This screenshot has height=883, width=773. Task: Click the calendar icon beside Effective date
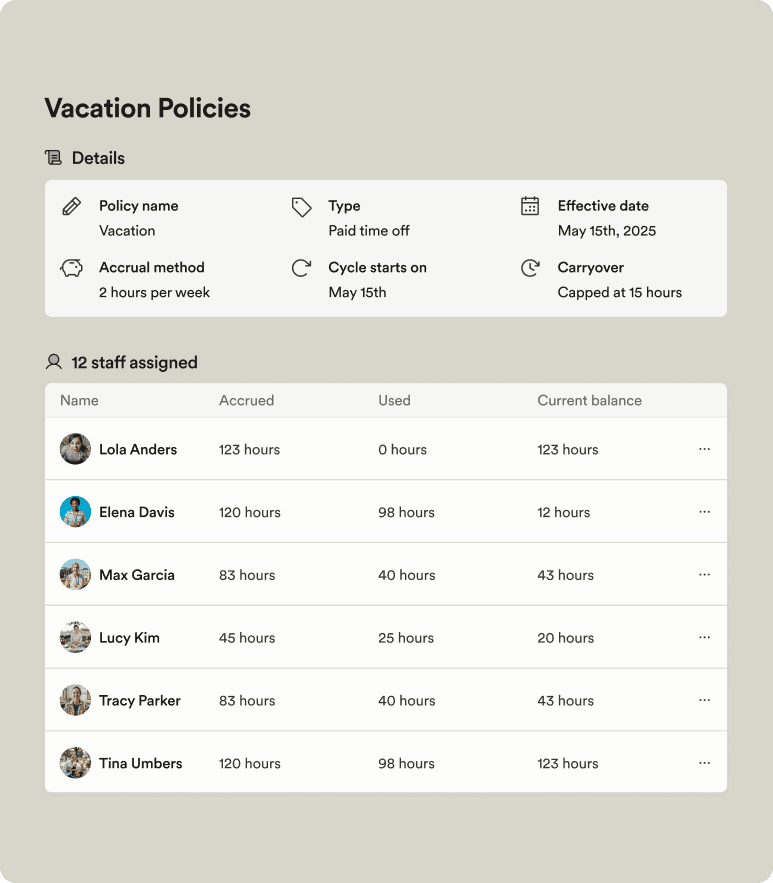pyautogui.click(x=530, y=205)
